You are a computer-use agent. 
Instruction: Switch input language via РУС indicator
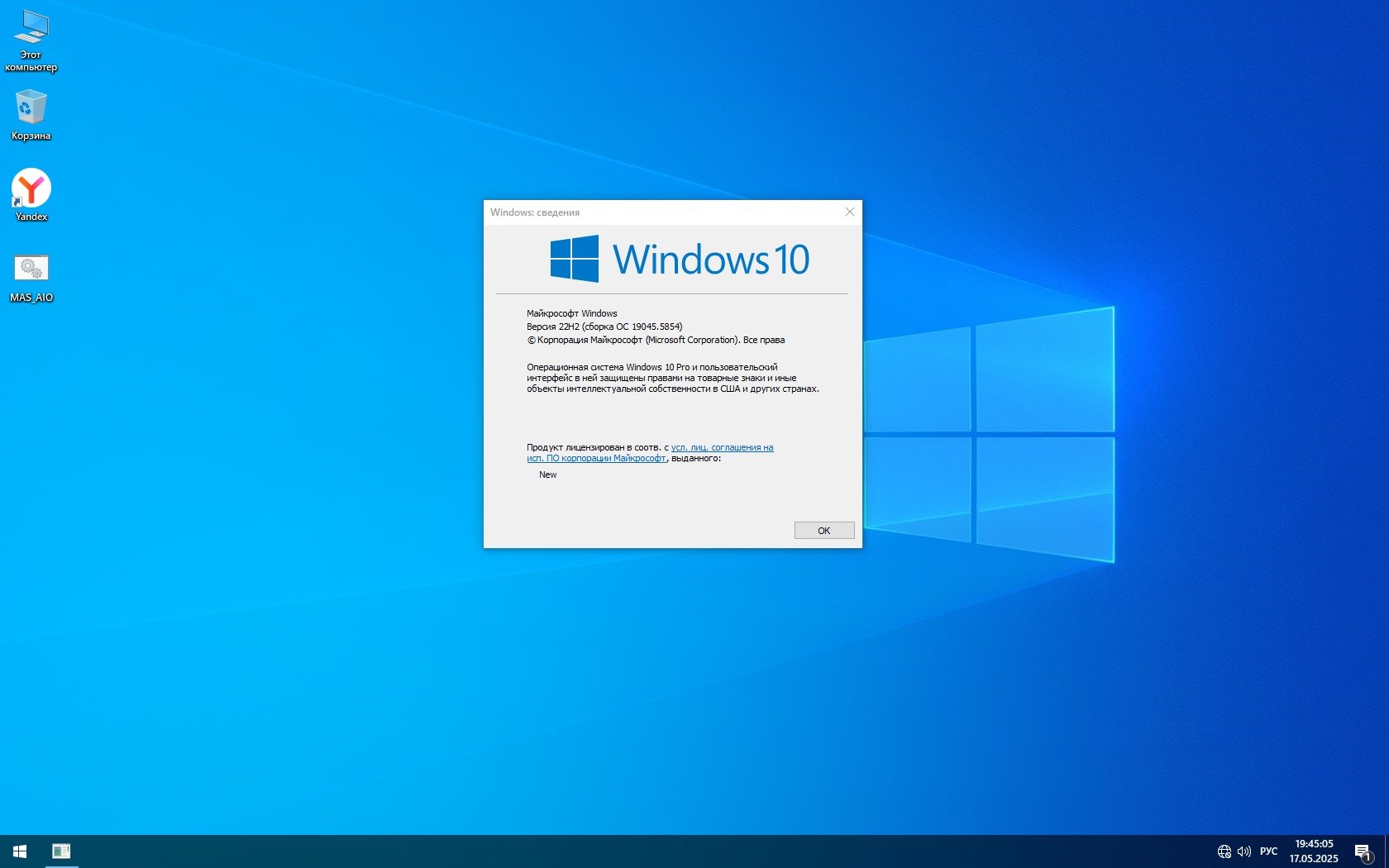[x=1268, y=851]
